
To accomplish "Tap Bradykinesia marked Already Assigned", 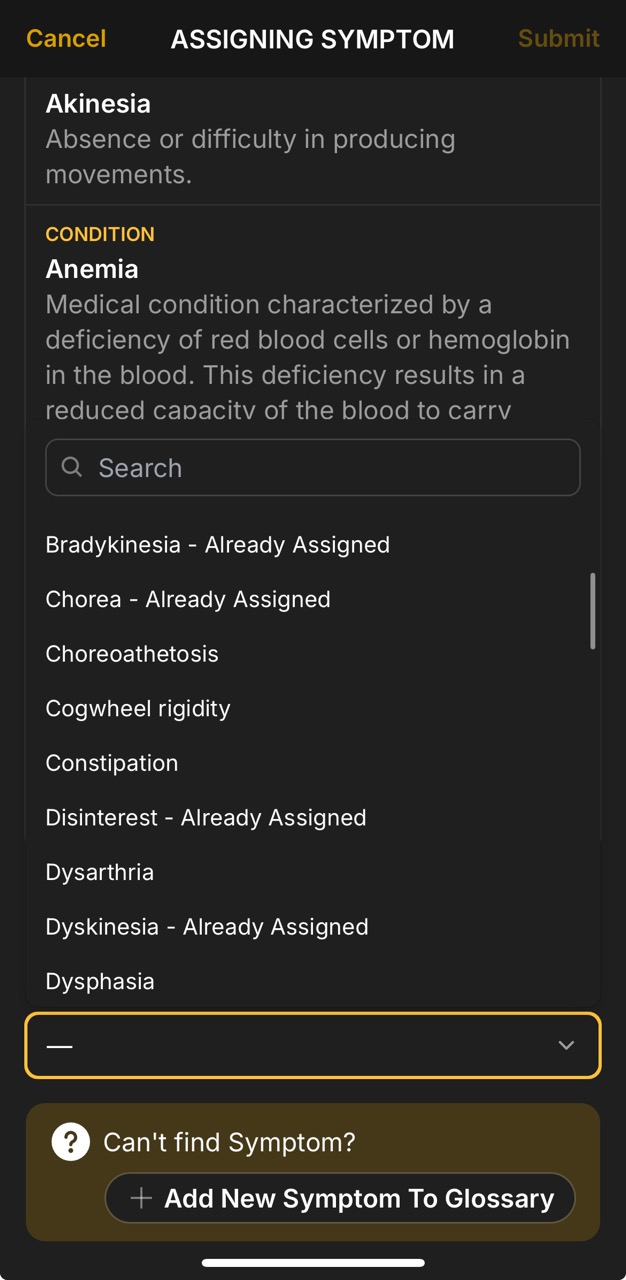I will coord(217,544).
